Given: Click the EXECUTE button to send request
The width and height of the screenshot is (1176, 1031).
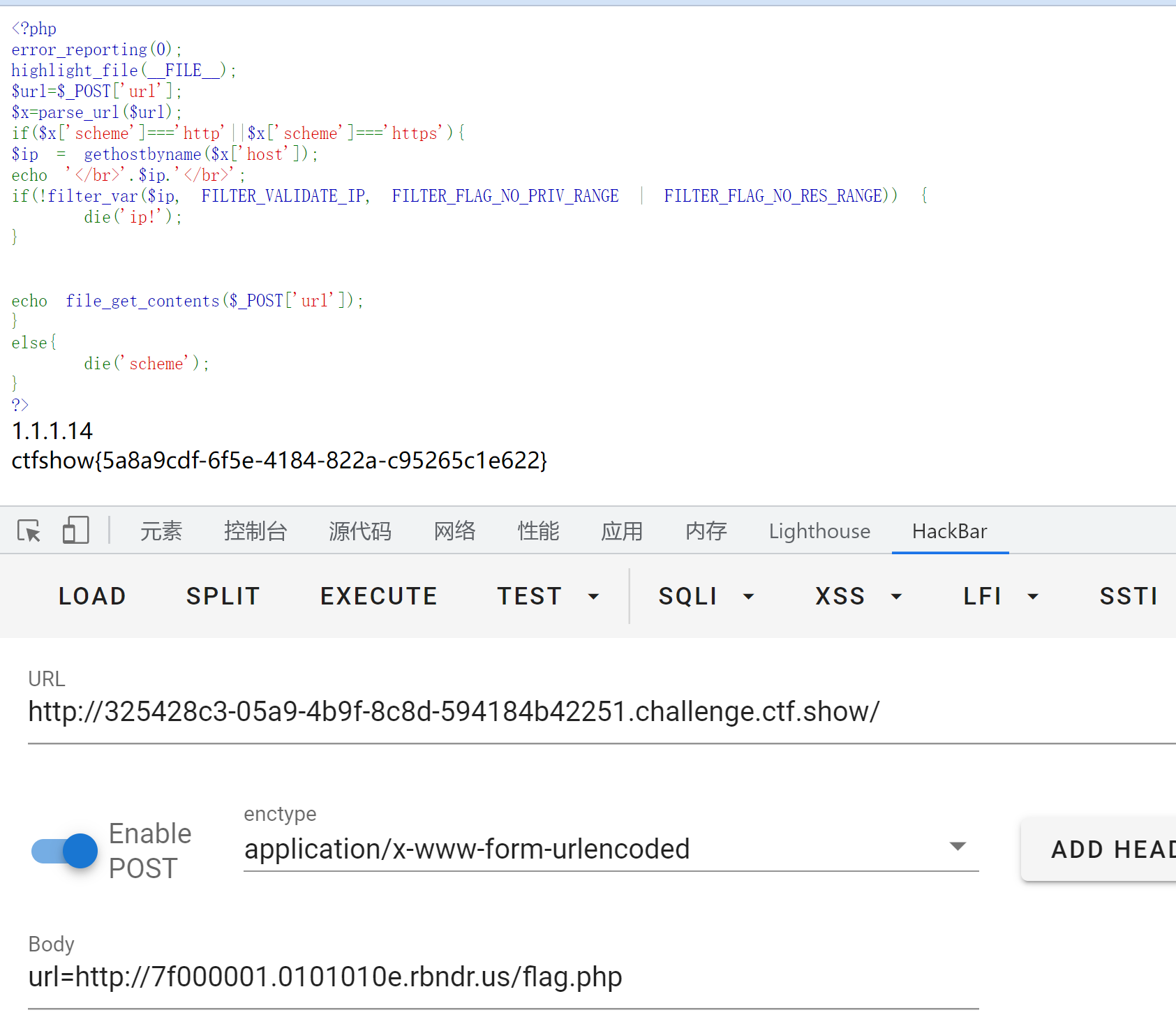Looking at the screenshot, I should [x=379, y=596].
